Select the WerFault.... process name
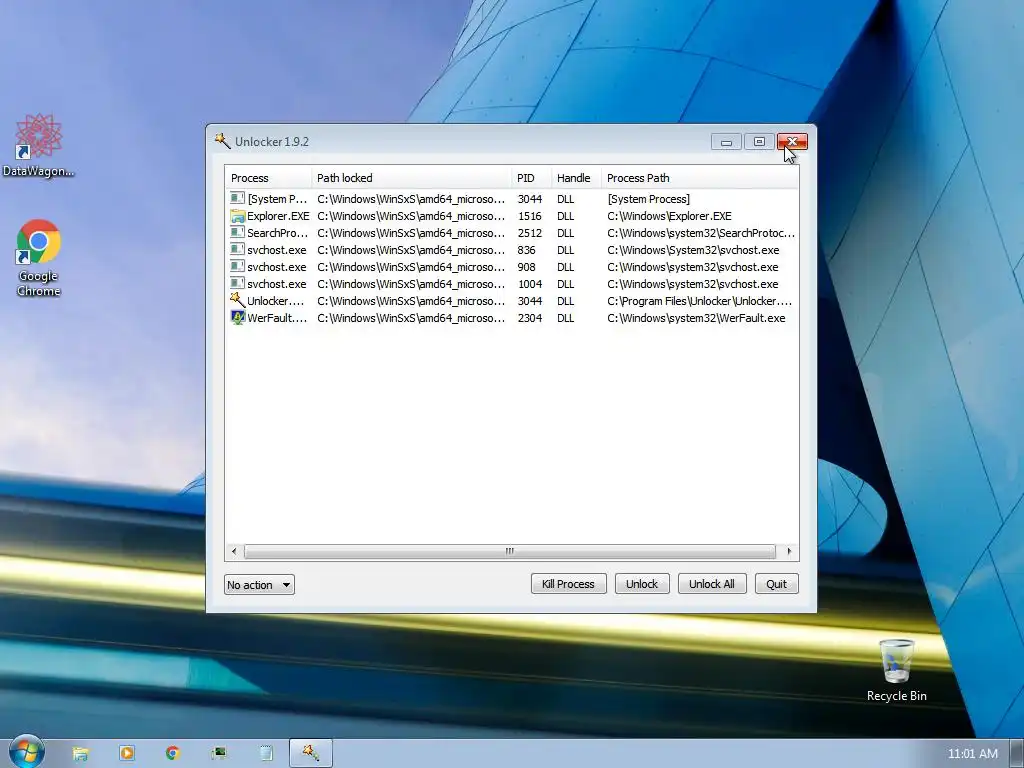 [277, 318]
